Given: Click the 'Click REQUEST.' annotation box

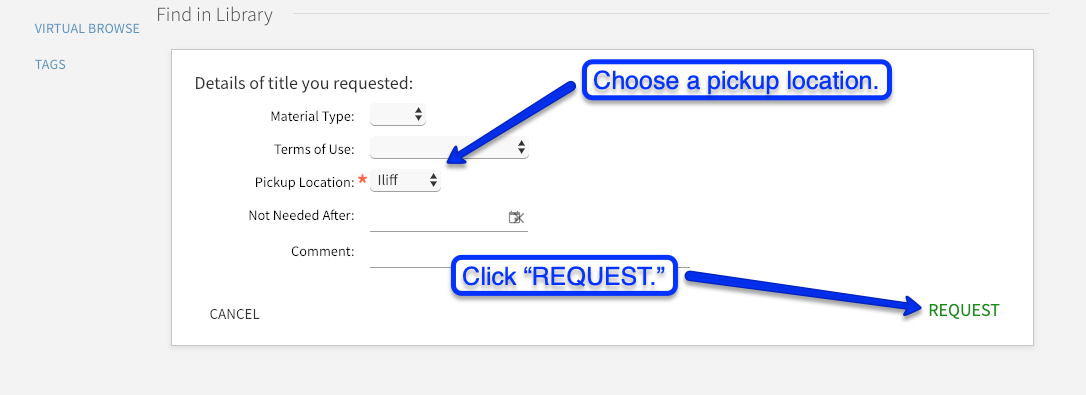Looking at the screenshot, I should pos(564,276).
